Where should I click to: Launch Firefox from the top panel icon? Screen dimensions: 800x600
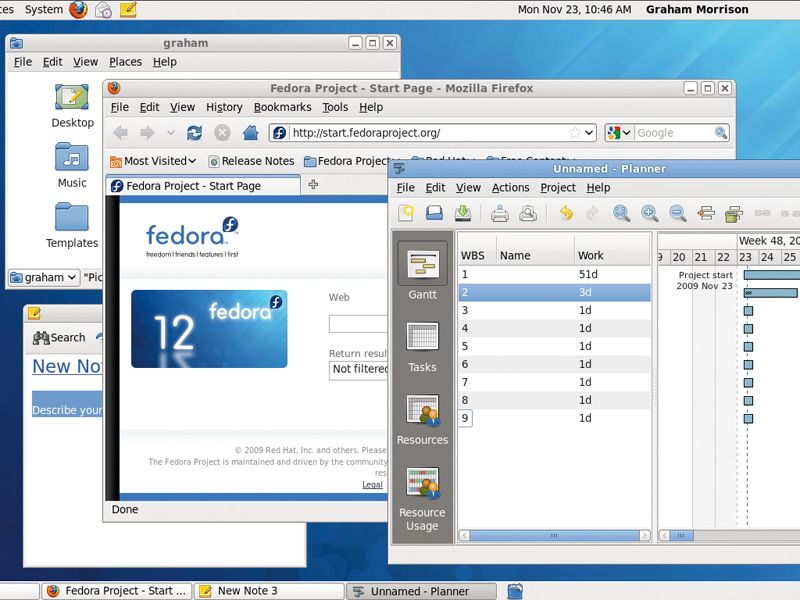pos(79,9)
